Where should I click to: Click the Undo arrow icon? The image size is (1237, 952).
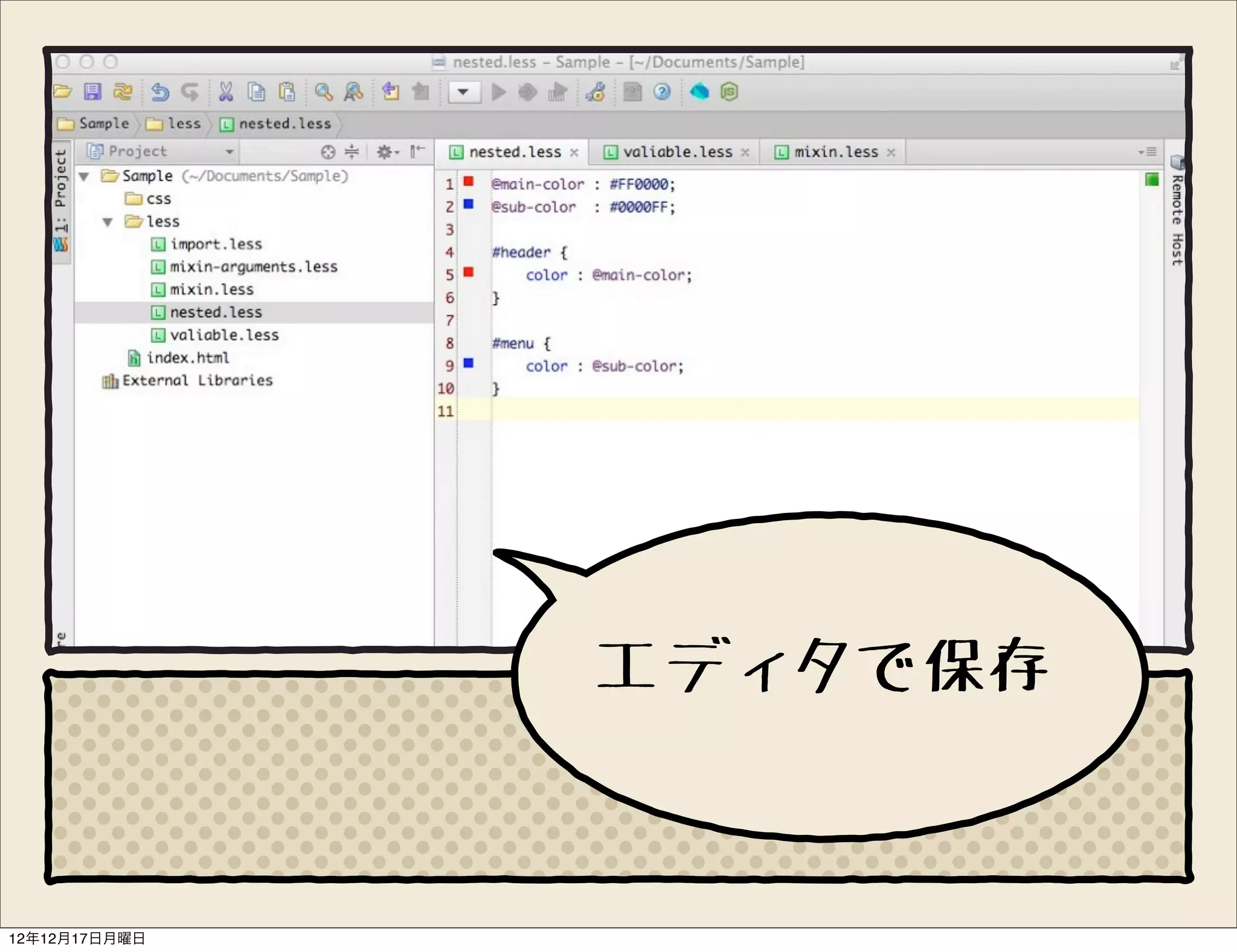click(160, 92)
